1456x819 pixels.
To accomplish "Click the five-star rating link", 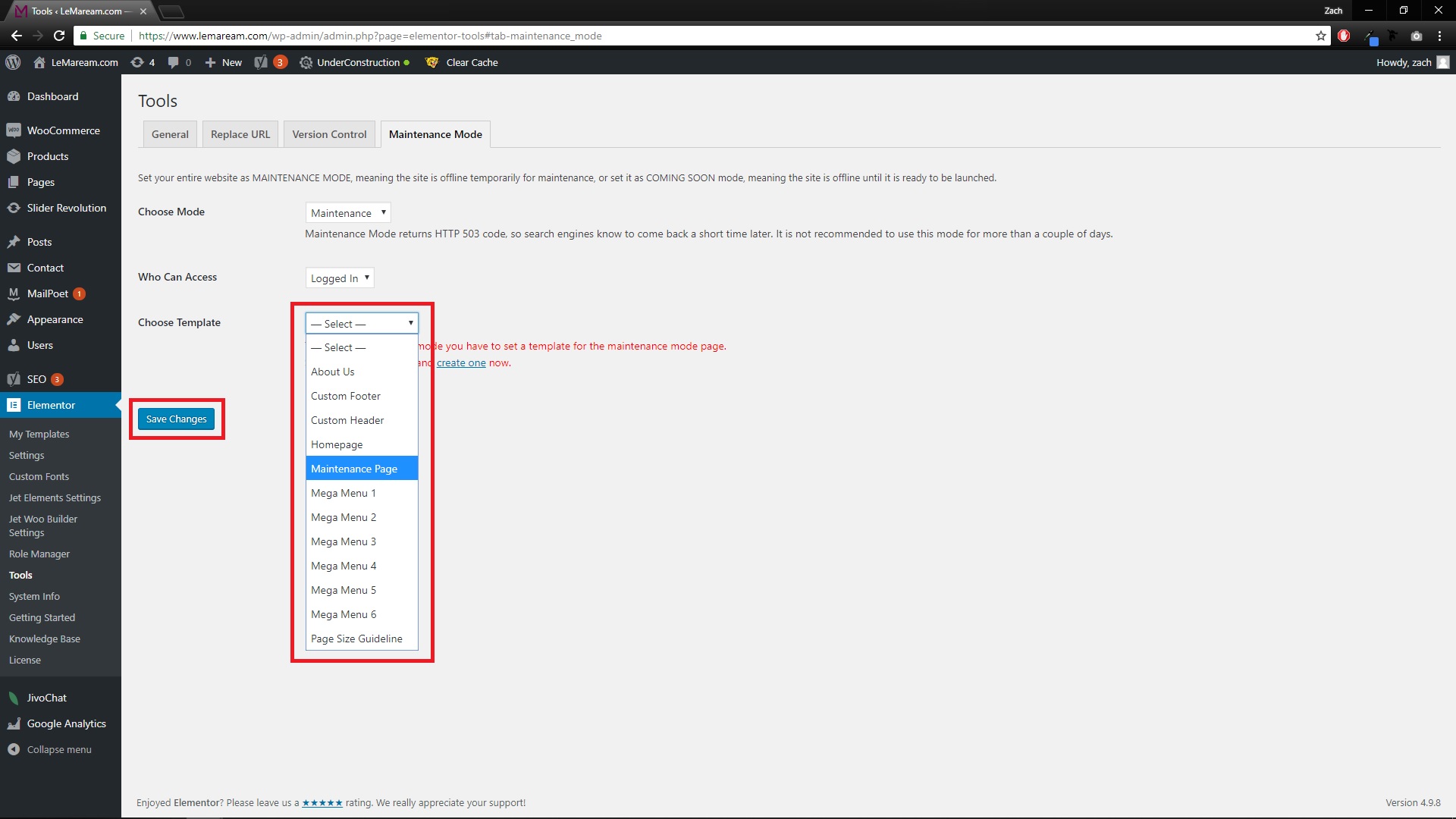I will 322,803.
